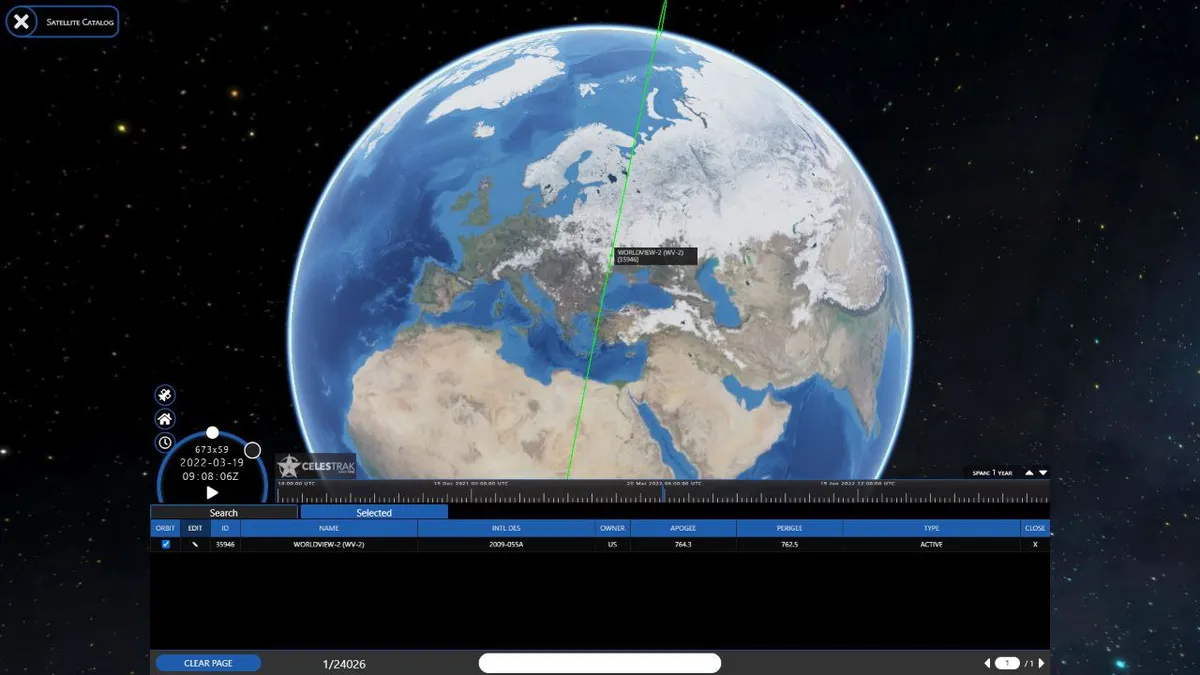Image resolution: width=1200 pixels, height=675 pixels.
Task: Click the dark circle handle on the dial ring
Action: coord(253,450)
